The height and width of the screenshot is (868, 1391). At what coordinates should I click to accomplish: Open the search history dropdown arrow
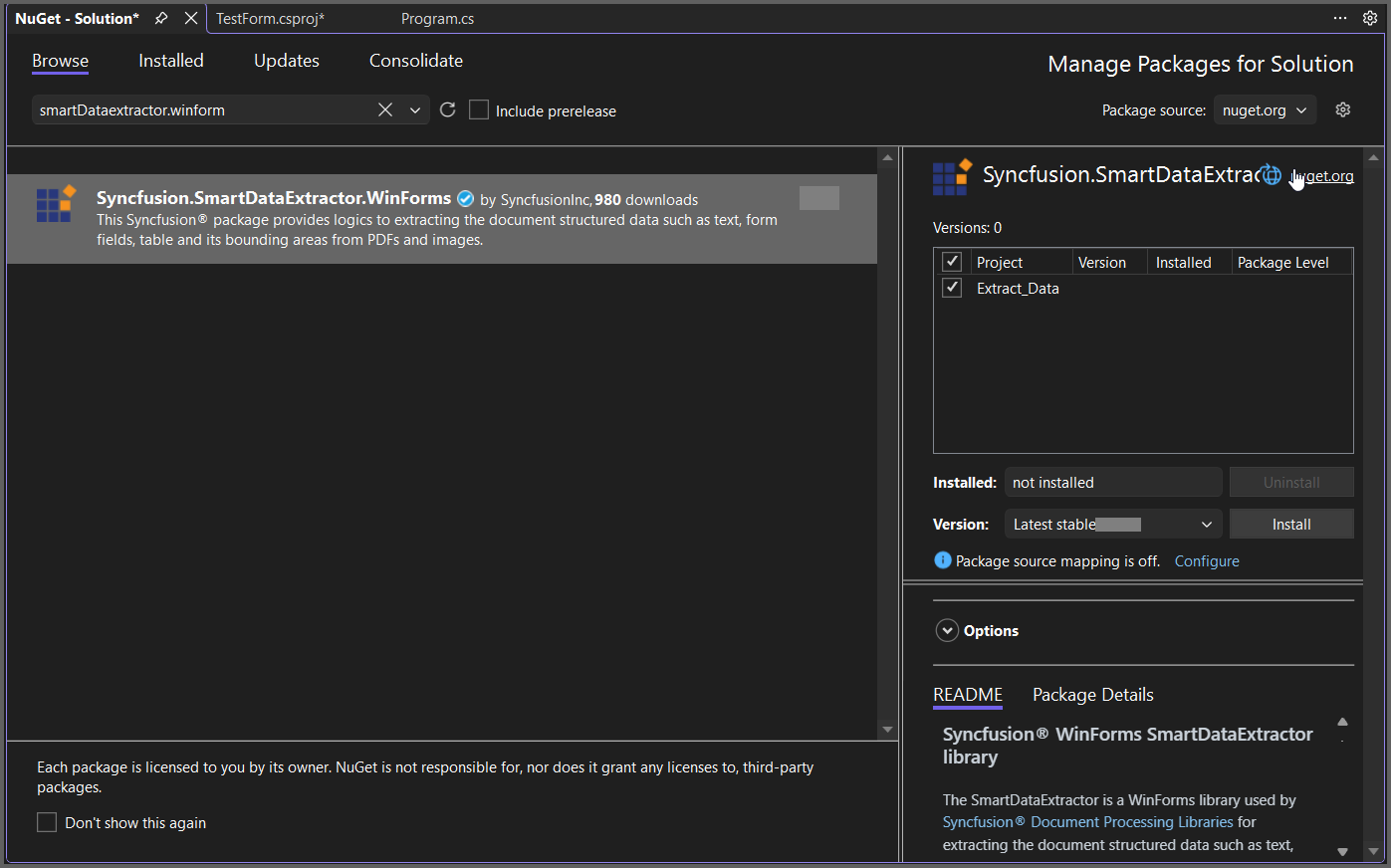pos(415,110)
